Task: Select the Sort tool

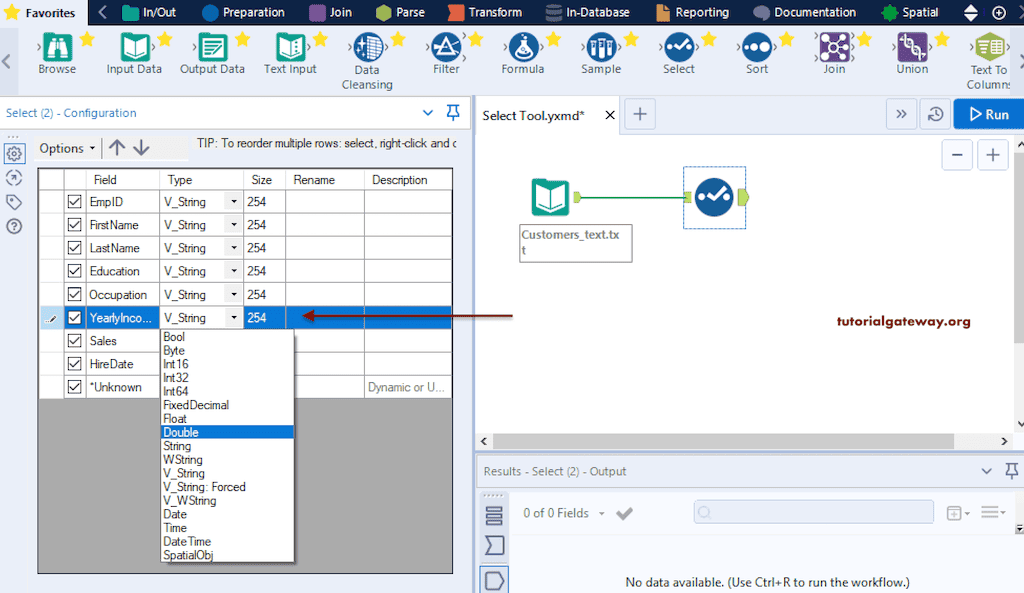Action: (x=756, y=47)
